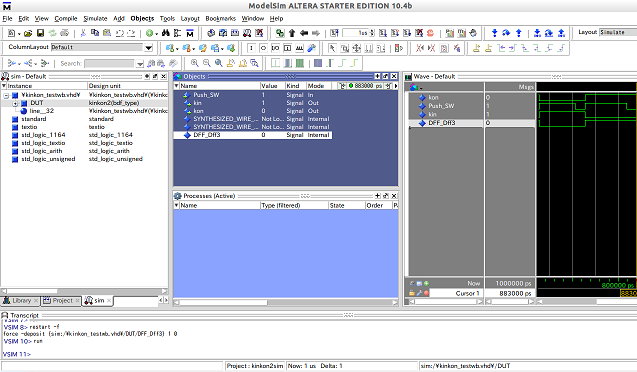Cut selection with the scissors icon

83,33
